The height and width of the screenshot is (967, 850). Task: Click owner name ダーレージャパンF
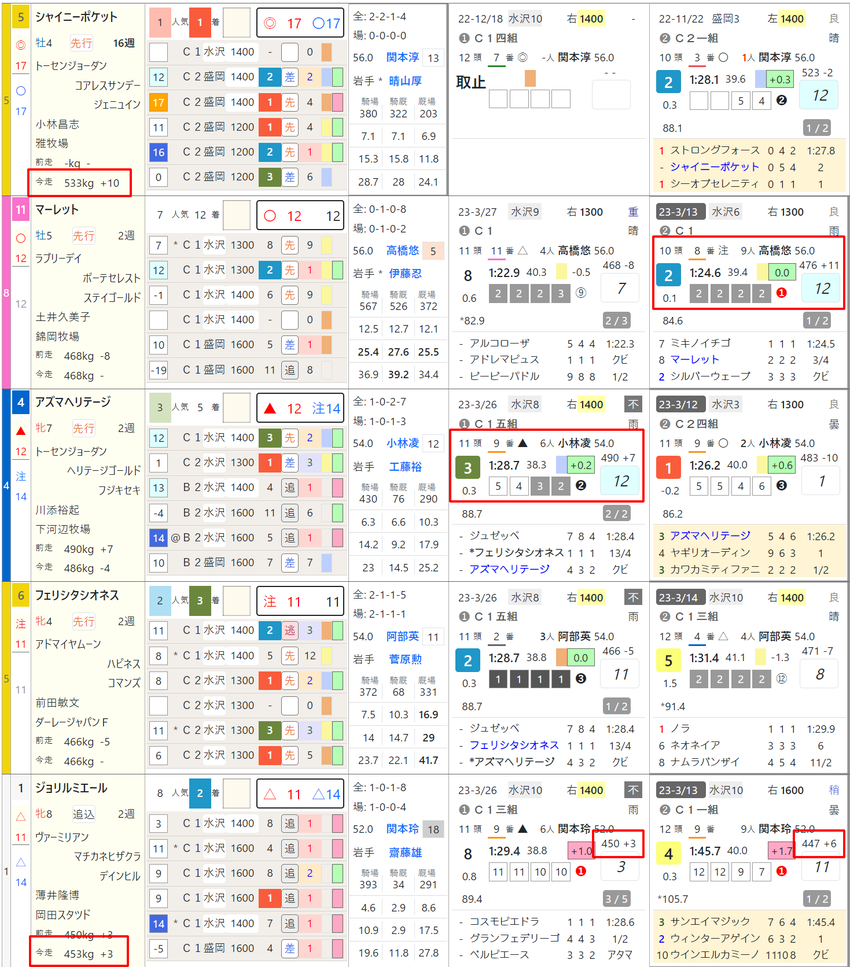point(72,722)
